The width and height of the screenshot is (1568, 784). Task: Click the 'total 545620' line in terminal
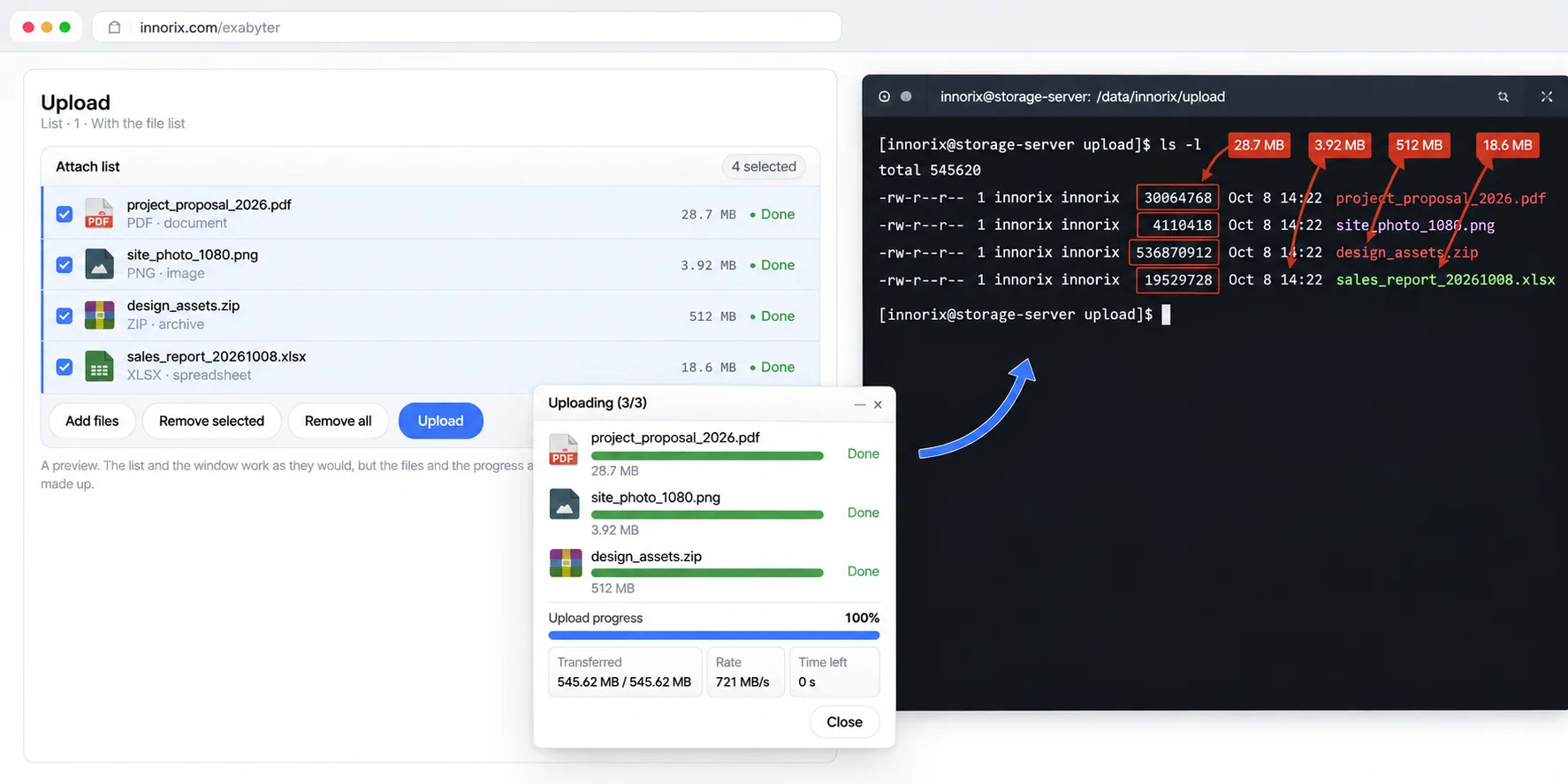tap(930, 170)
